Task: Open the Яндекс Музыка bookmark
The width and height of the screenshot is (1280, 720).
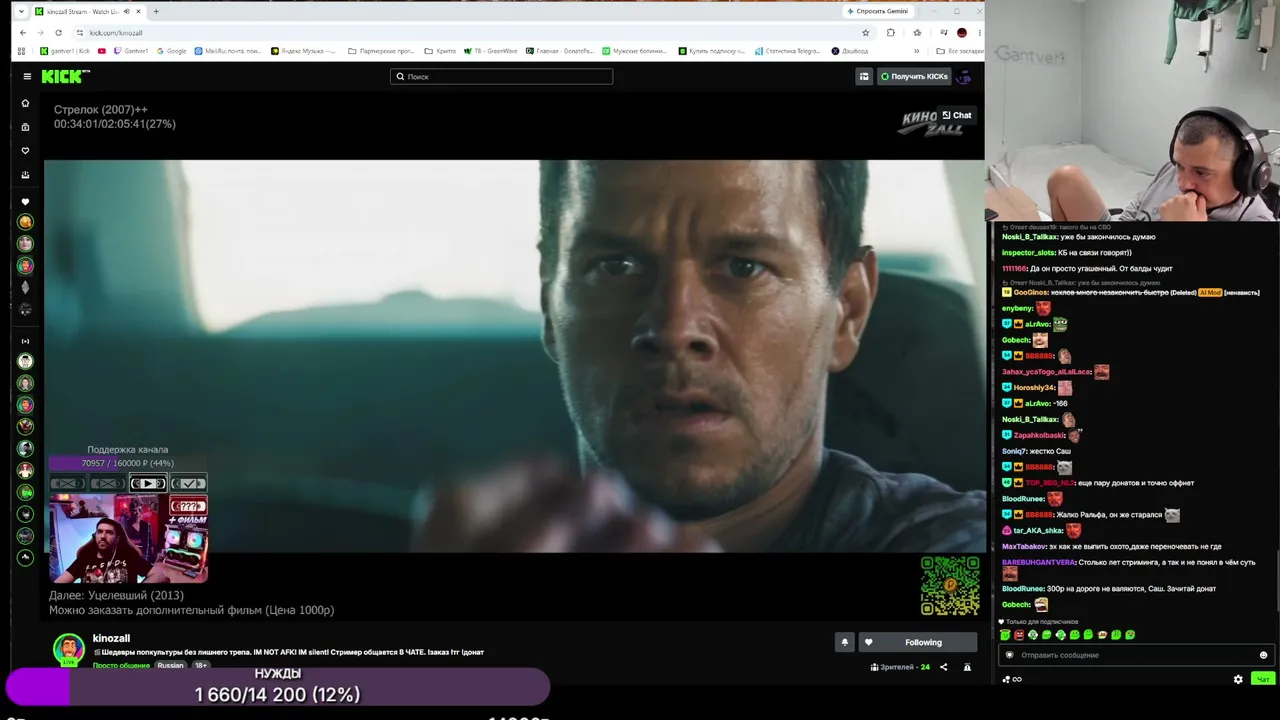Action: [304, 51]
